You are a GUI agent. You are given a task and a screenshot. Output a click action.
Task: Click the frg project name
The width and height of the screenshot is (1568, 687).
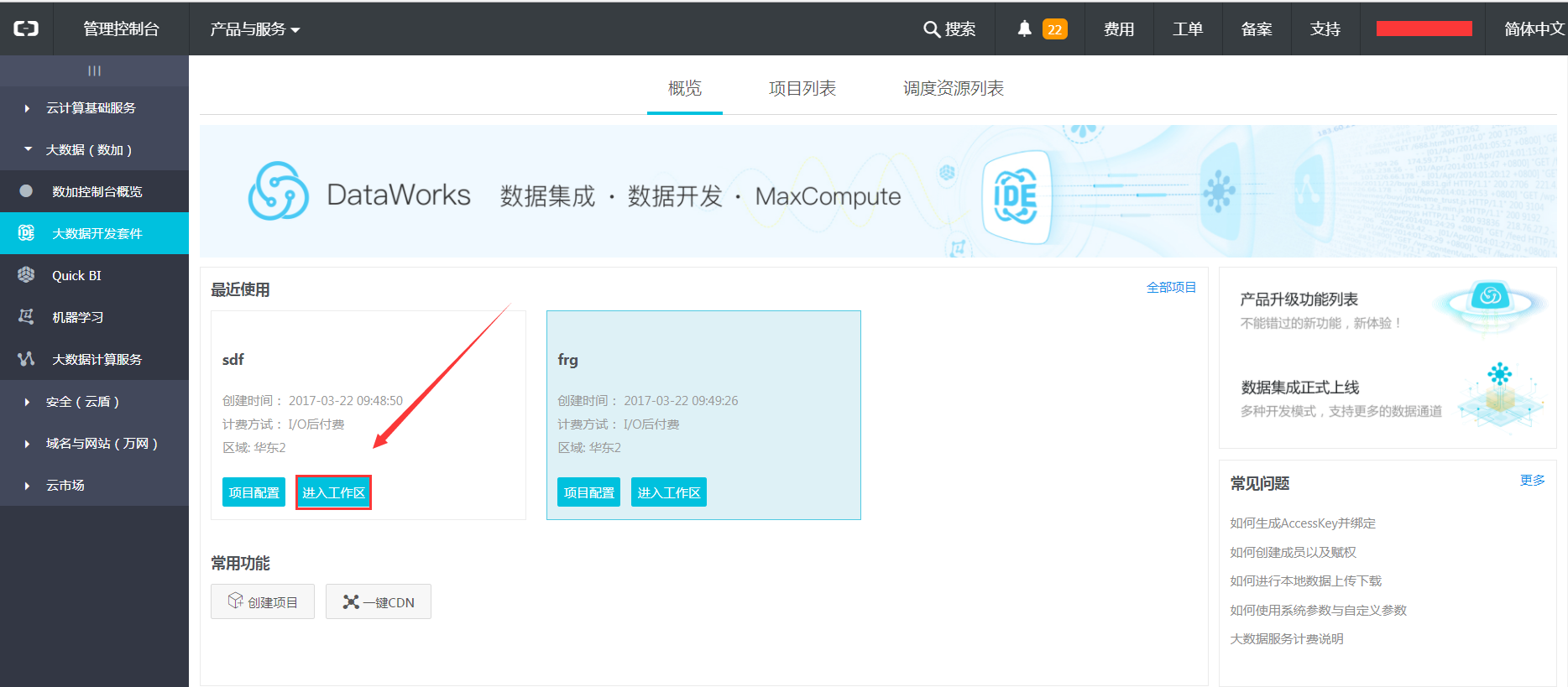[x=567, y=360]
